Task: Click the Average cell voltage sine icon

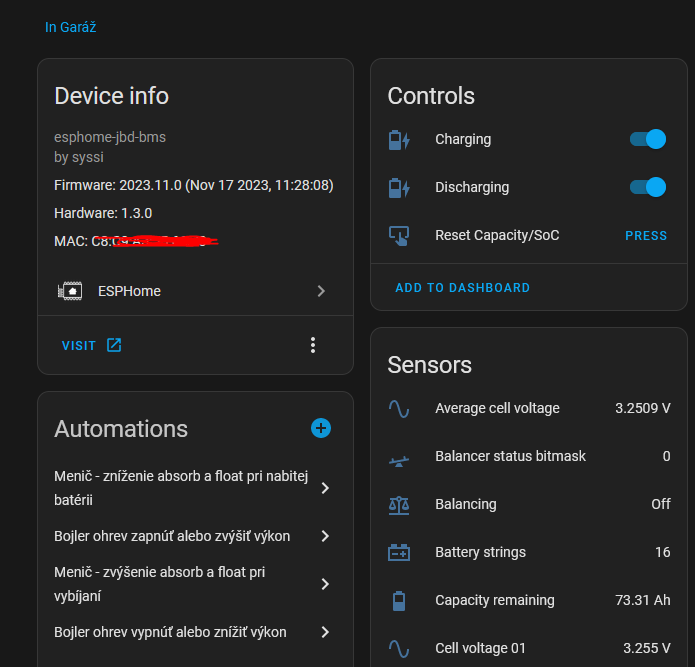Action: pyautogui.click(x=399, y=408)
